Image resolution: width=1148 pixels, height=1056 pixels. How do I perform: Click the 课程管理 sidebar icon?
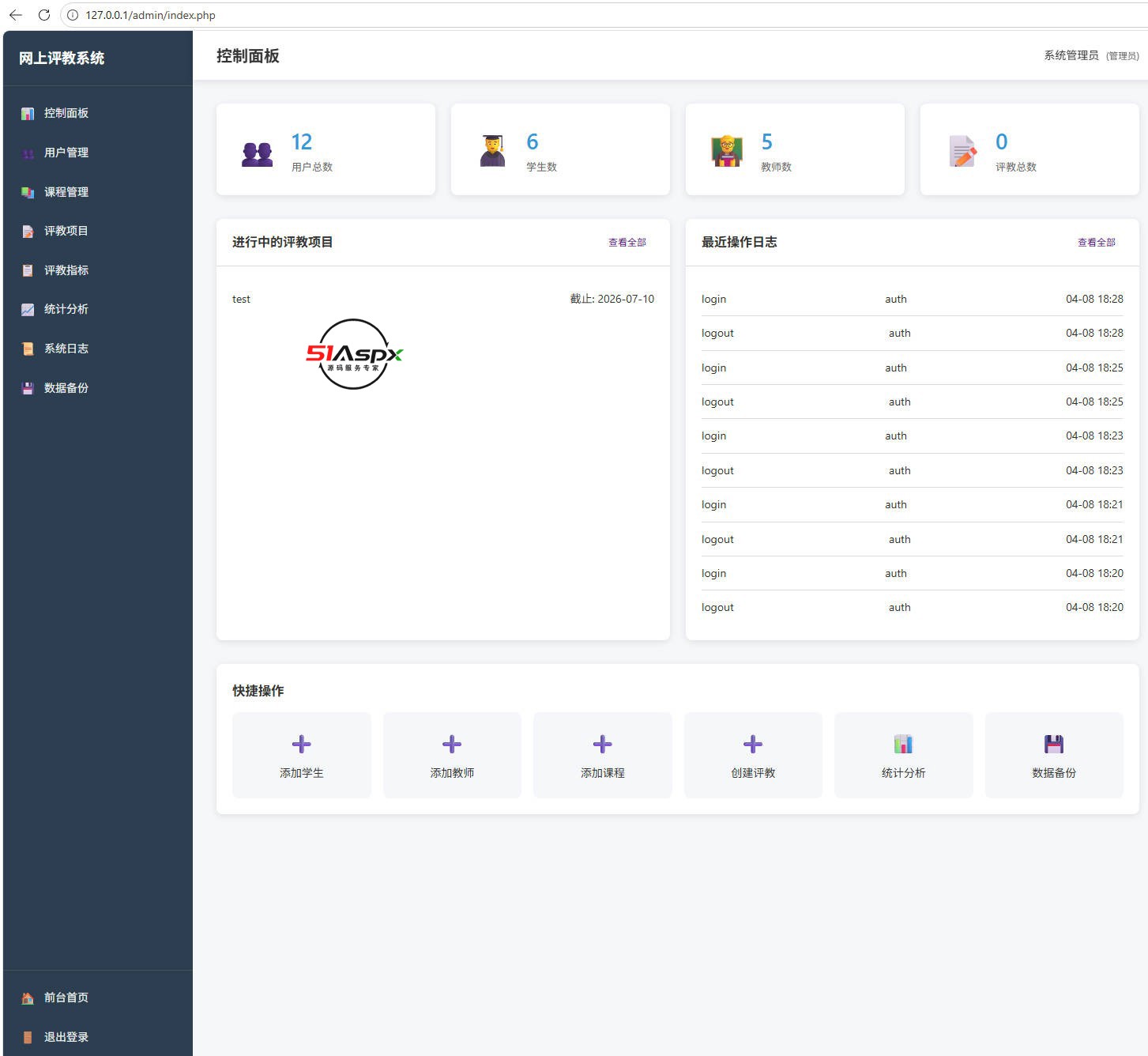pyautogui.click(x=28, y=192)
